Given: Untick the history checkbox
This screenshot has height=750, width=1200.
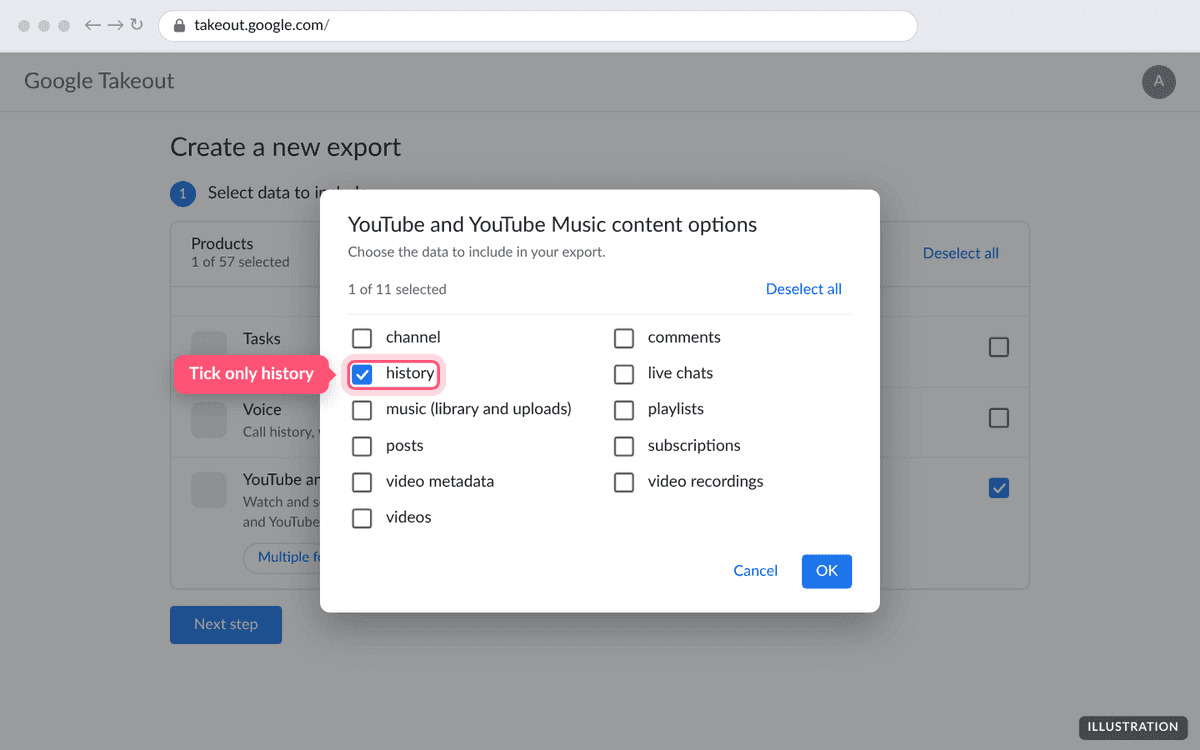Looking at the screenshot, I should click(362, 374).
